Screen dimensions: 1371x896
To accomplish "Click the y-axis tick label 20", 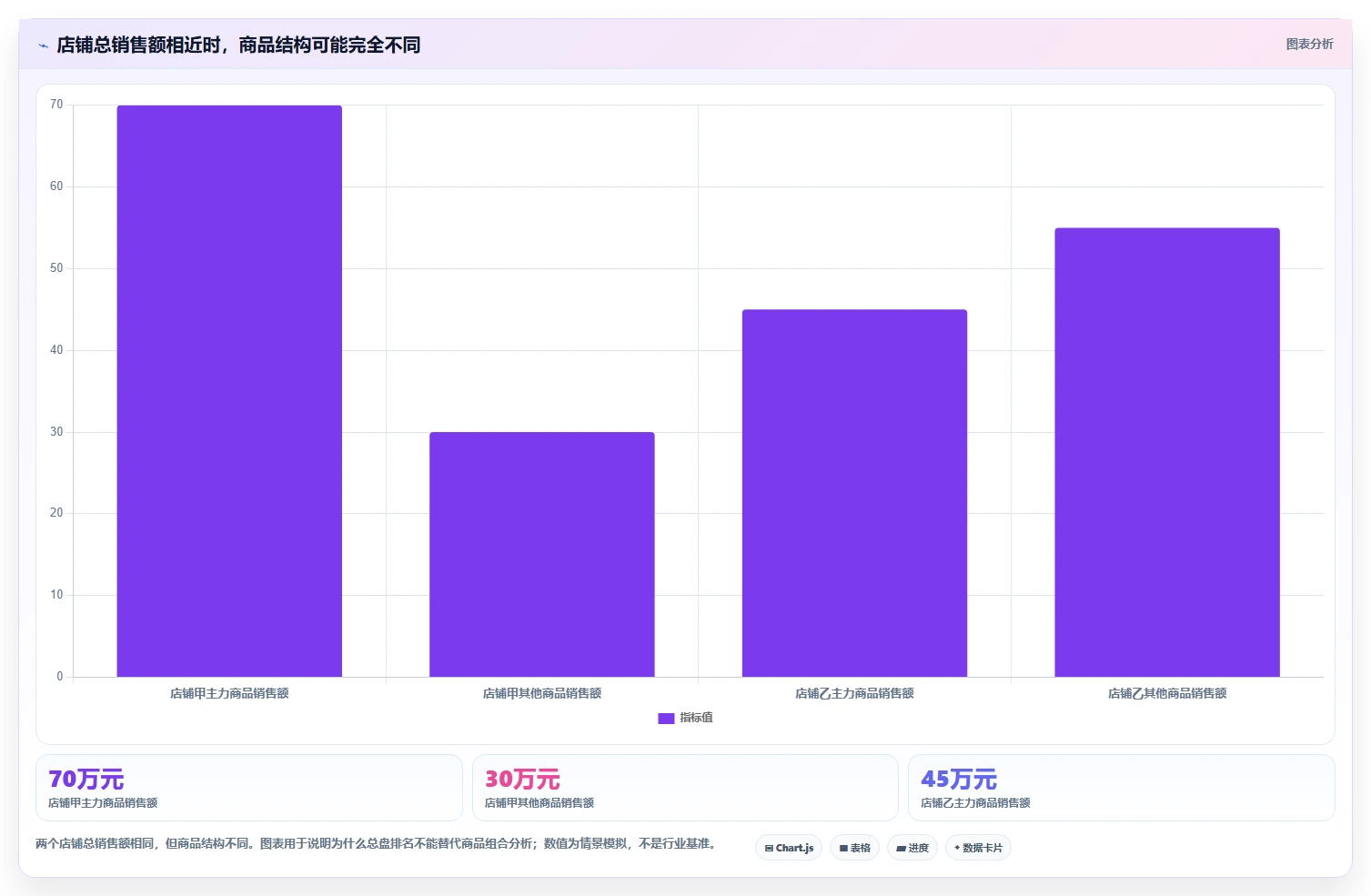I will (56, 513).
